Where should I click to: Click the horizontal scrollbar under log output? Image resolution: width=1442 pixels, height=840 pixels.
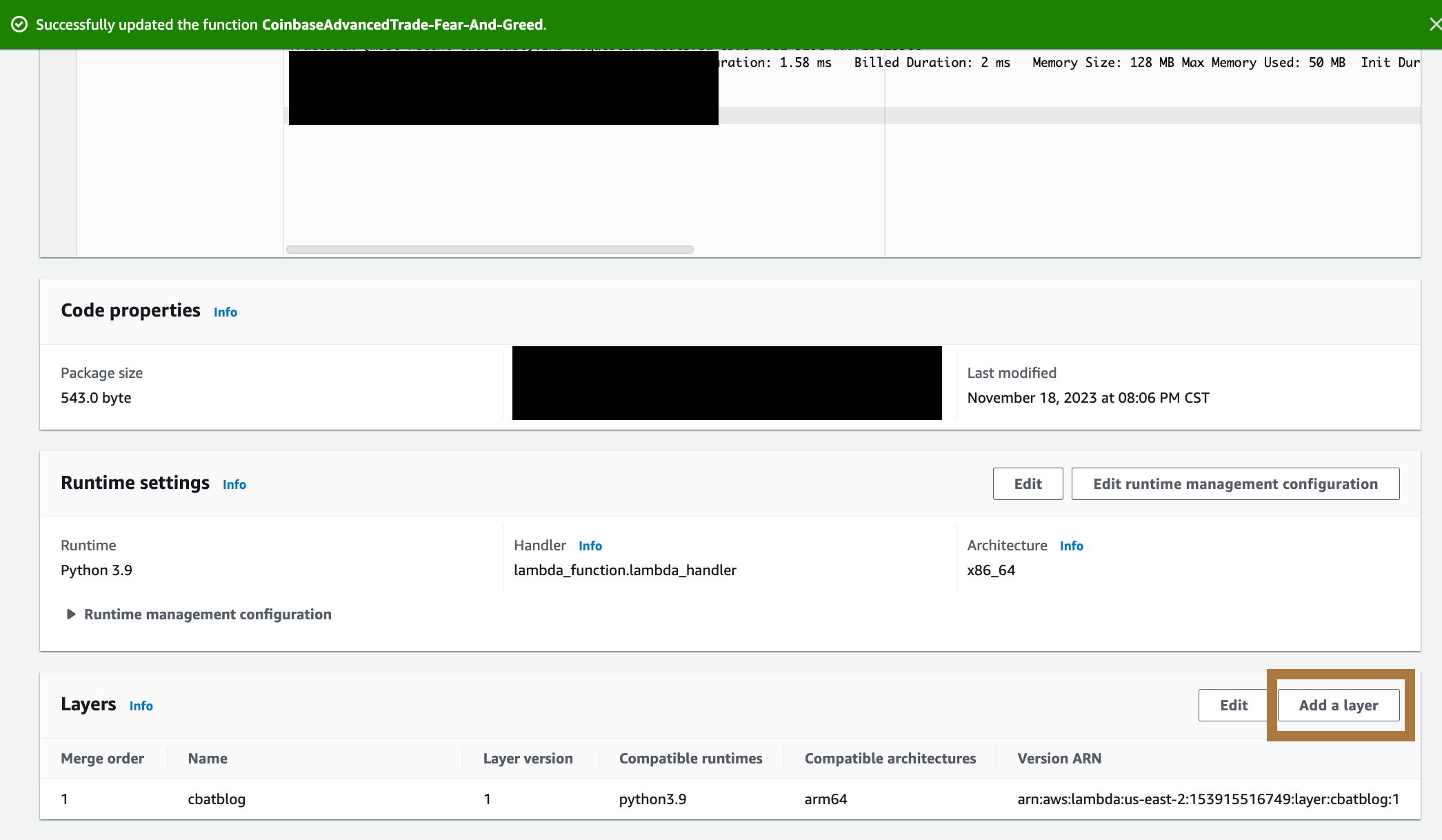coord(489,250)
